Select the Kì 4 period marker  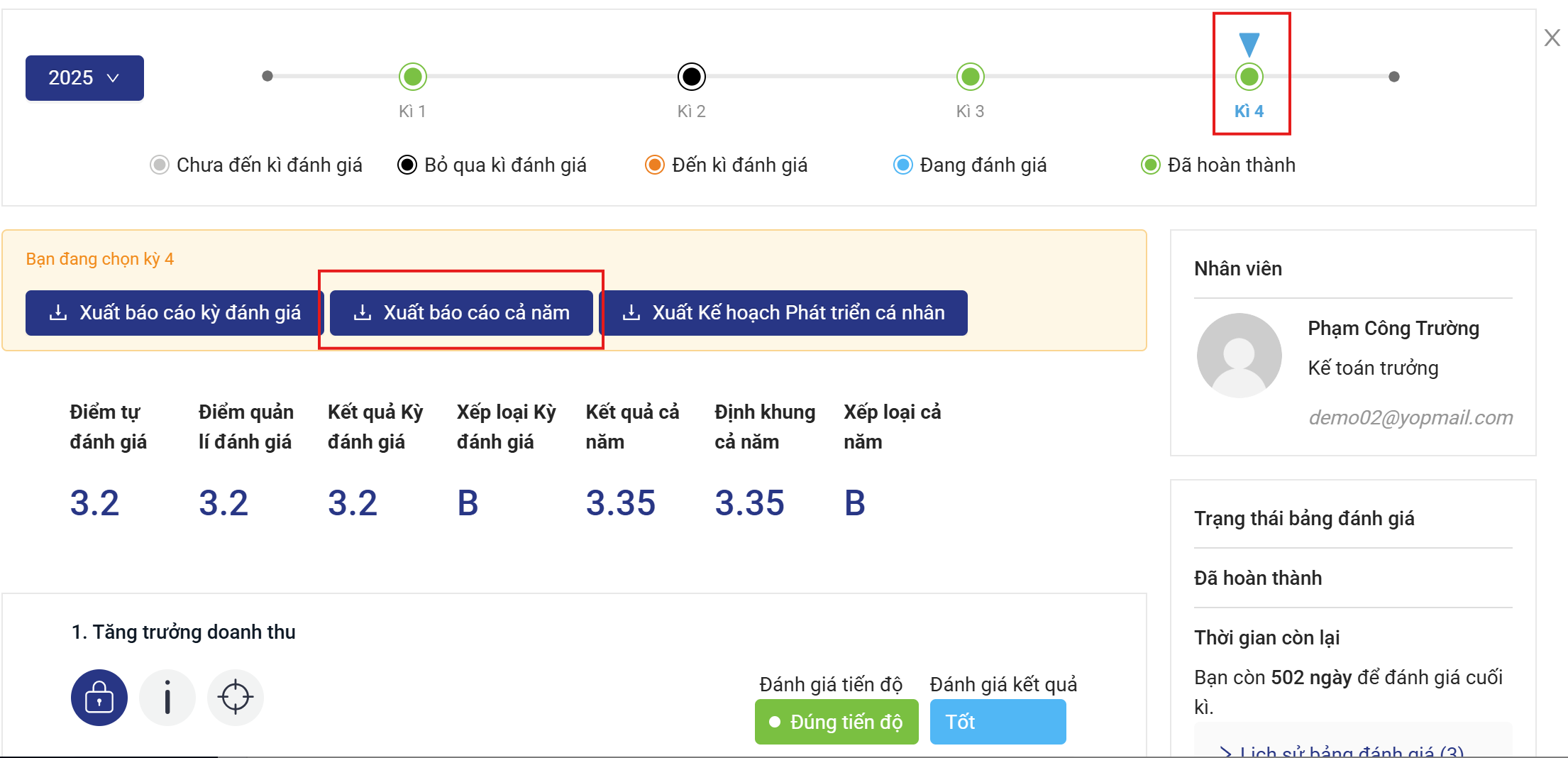point(1249,77)
